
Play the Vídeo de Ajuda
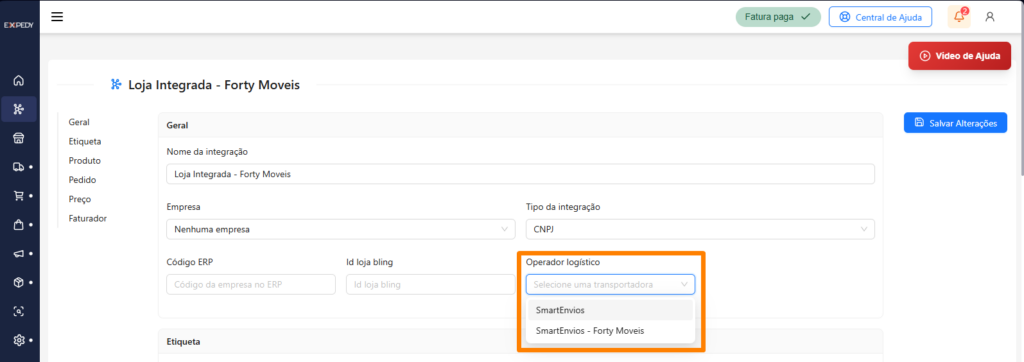959,56
